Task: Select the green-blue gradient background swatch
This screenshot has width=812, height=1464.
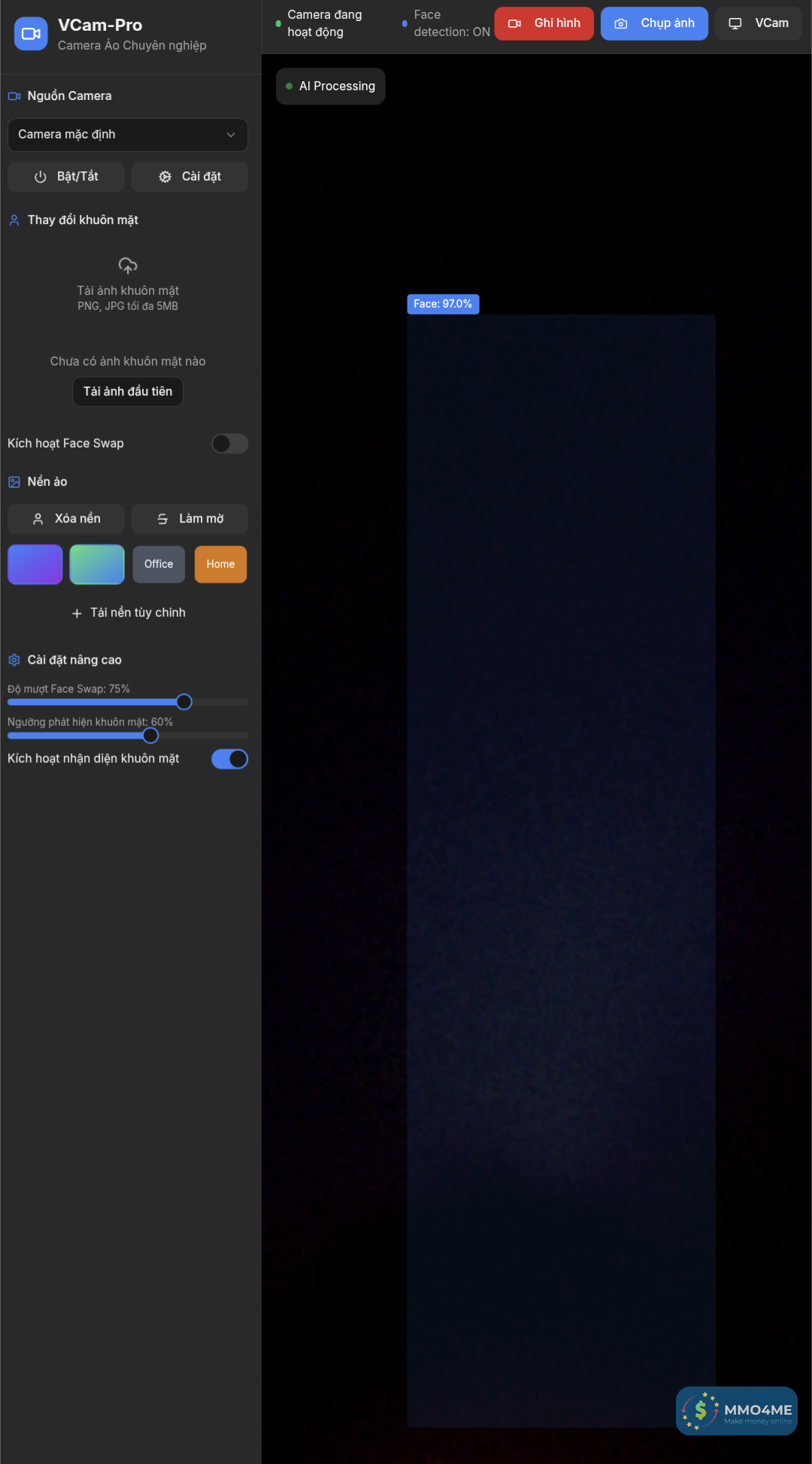Action: [97, 565]
